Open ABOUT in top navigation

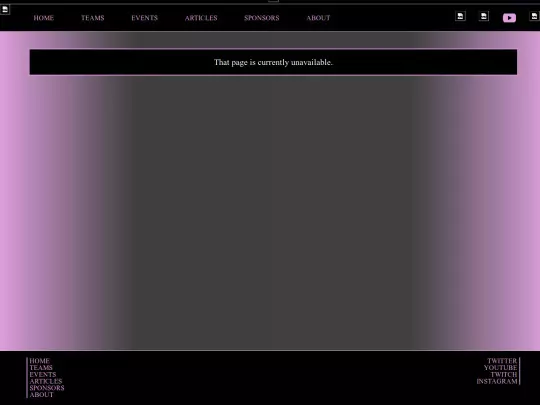318,18
